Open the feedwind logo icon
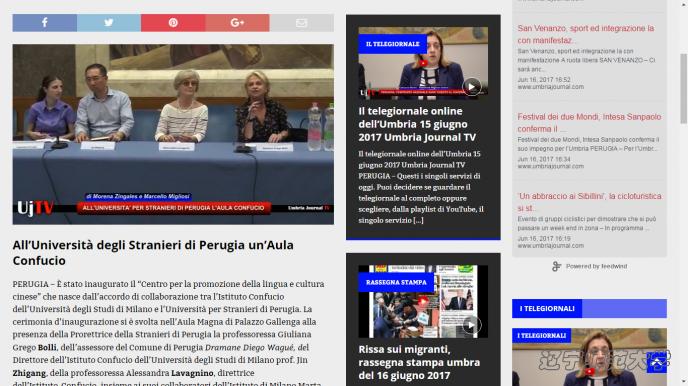 (556, 266)
